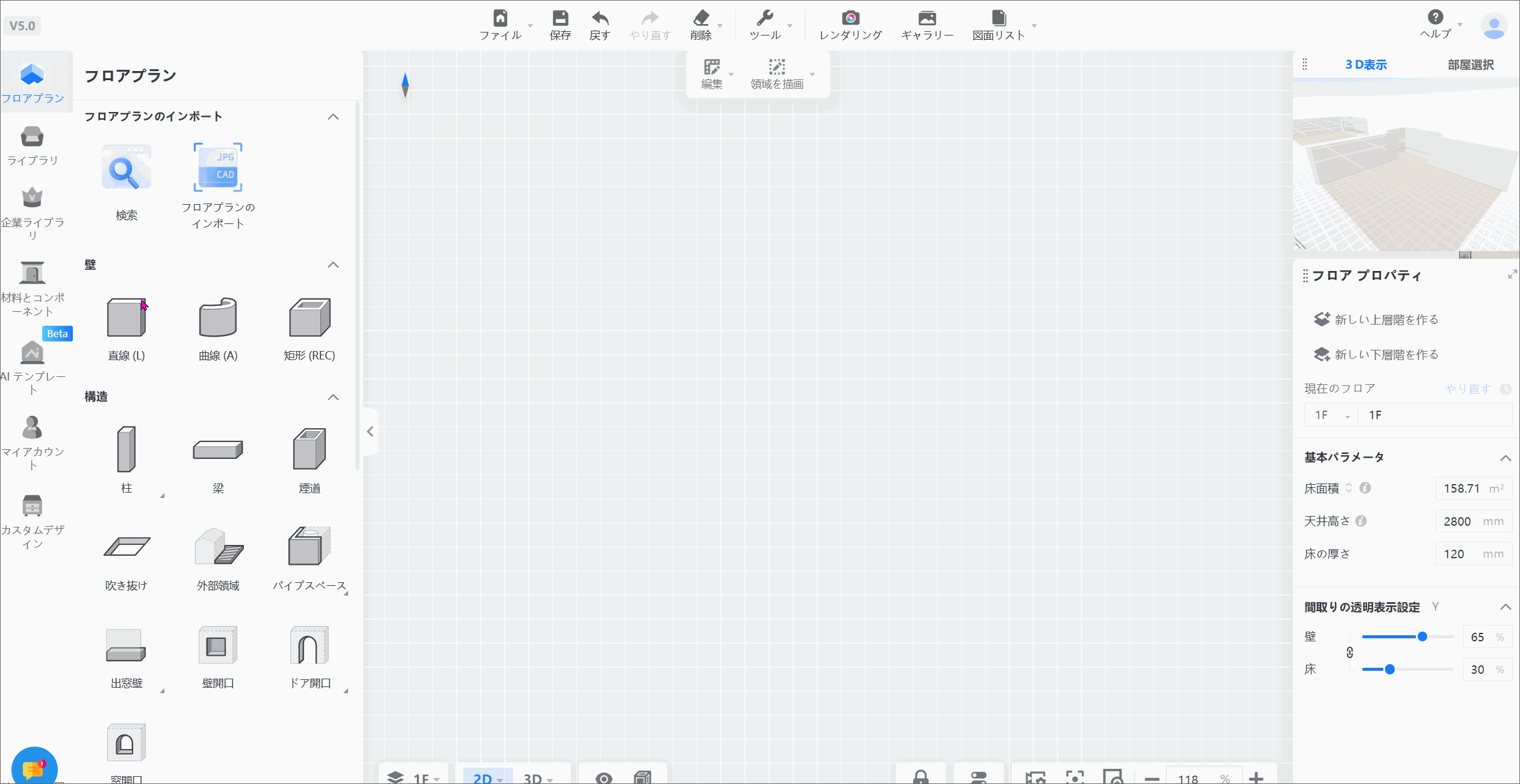Select the rectangle wall tool 矩形 (REC)
Screen dimensions: 1520x784
click(x=310, y=317)
